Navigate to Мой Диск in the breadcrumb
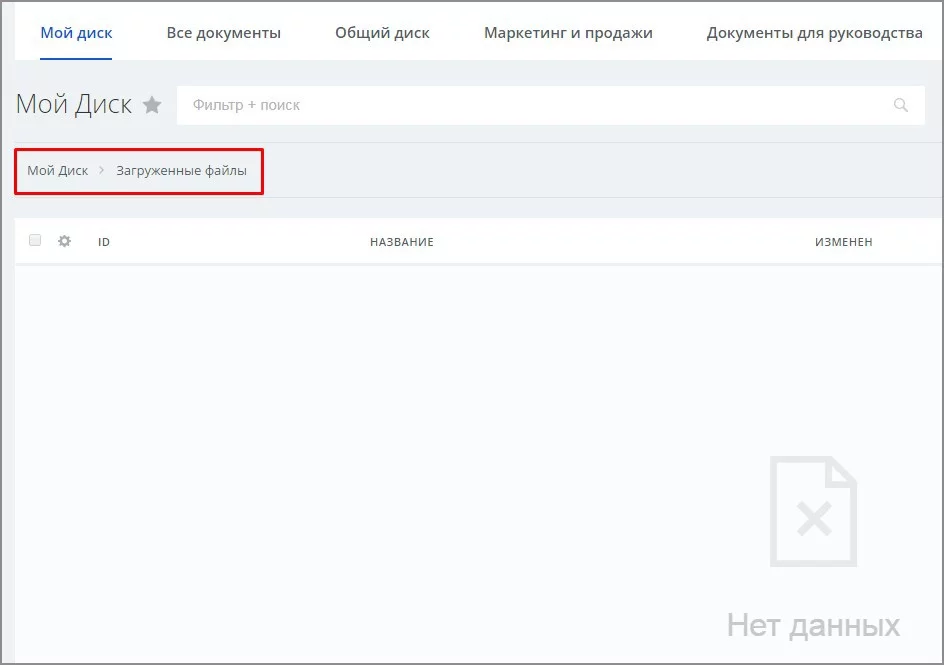The height and width of the screenshot is (665, 944). click(58, 171)
